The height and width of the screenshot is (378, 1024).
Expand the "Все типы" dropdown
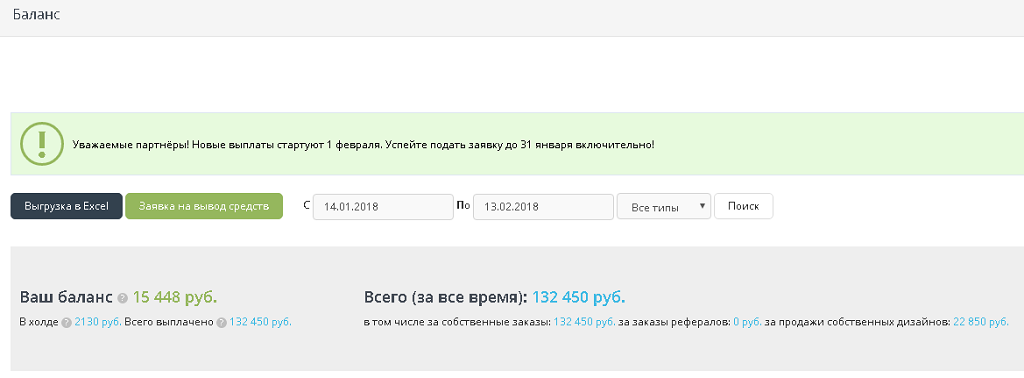click(664, 207)
